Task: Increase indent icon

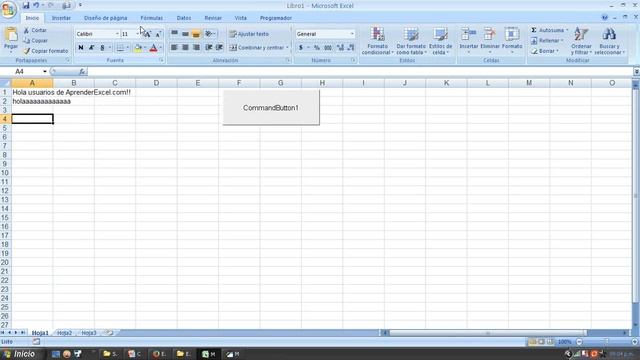Action: tap(219, 47)
